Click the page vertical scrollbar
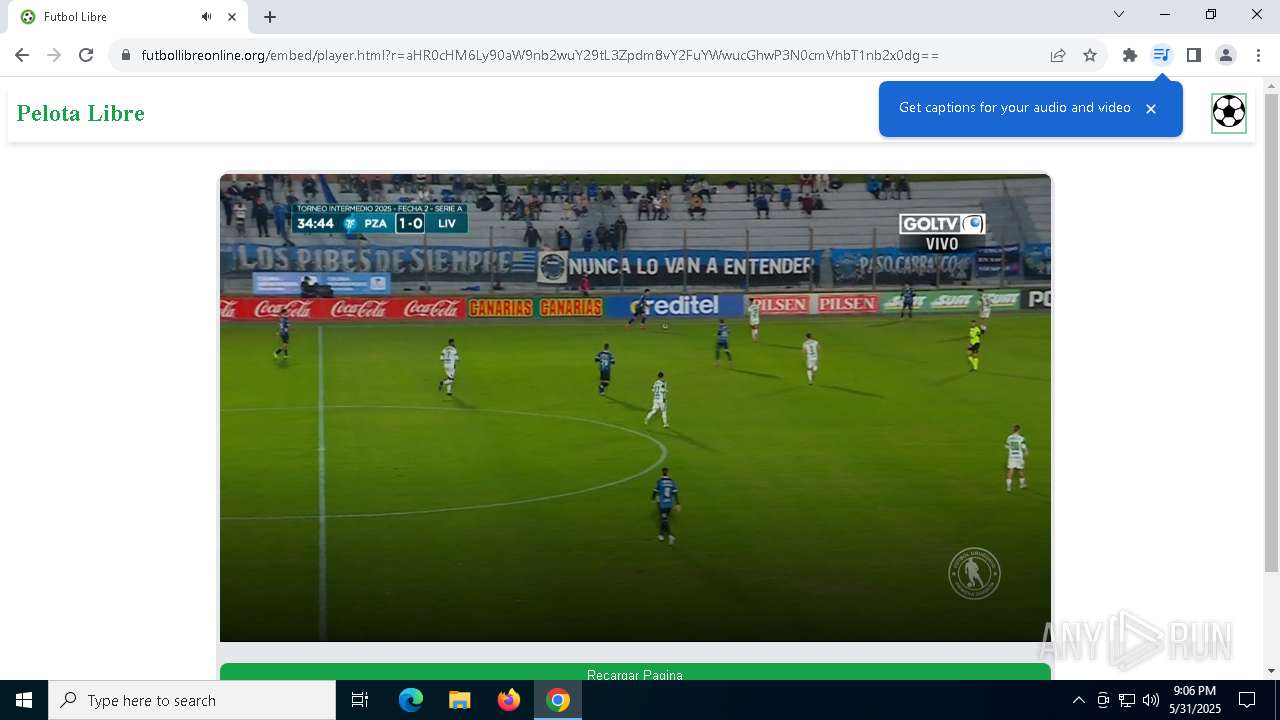The height and width of the screenshot is (720, 1280). [x=1271, y=333]
